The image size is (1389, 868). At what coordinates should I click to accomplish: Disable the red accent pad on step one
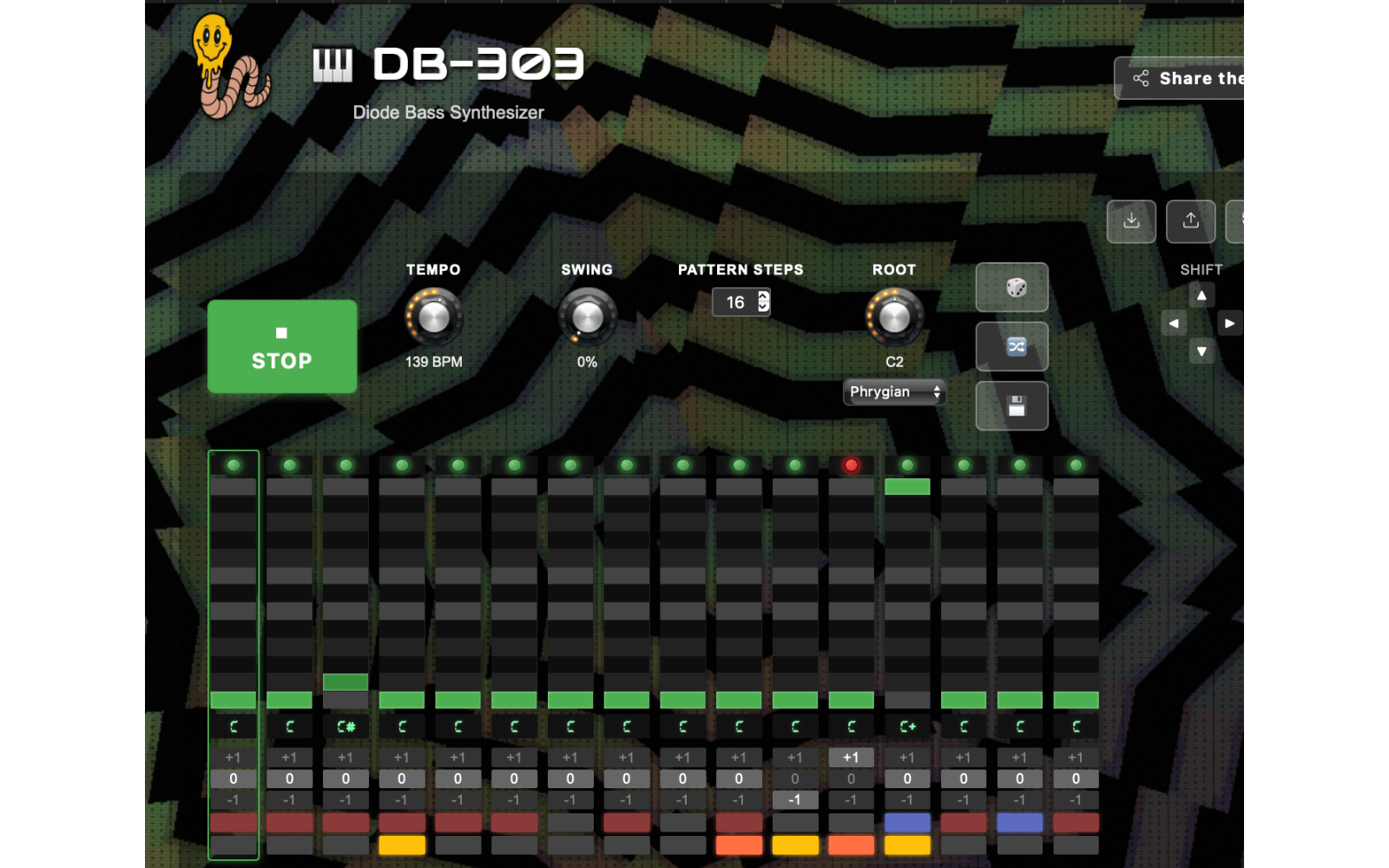pos(233,823)
